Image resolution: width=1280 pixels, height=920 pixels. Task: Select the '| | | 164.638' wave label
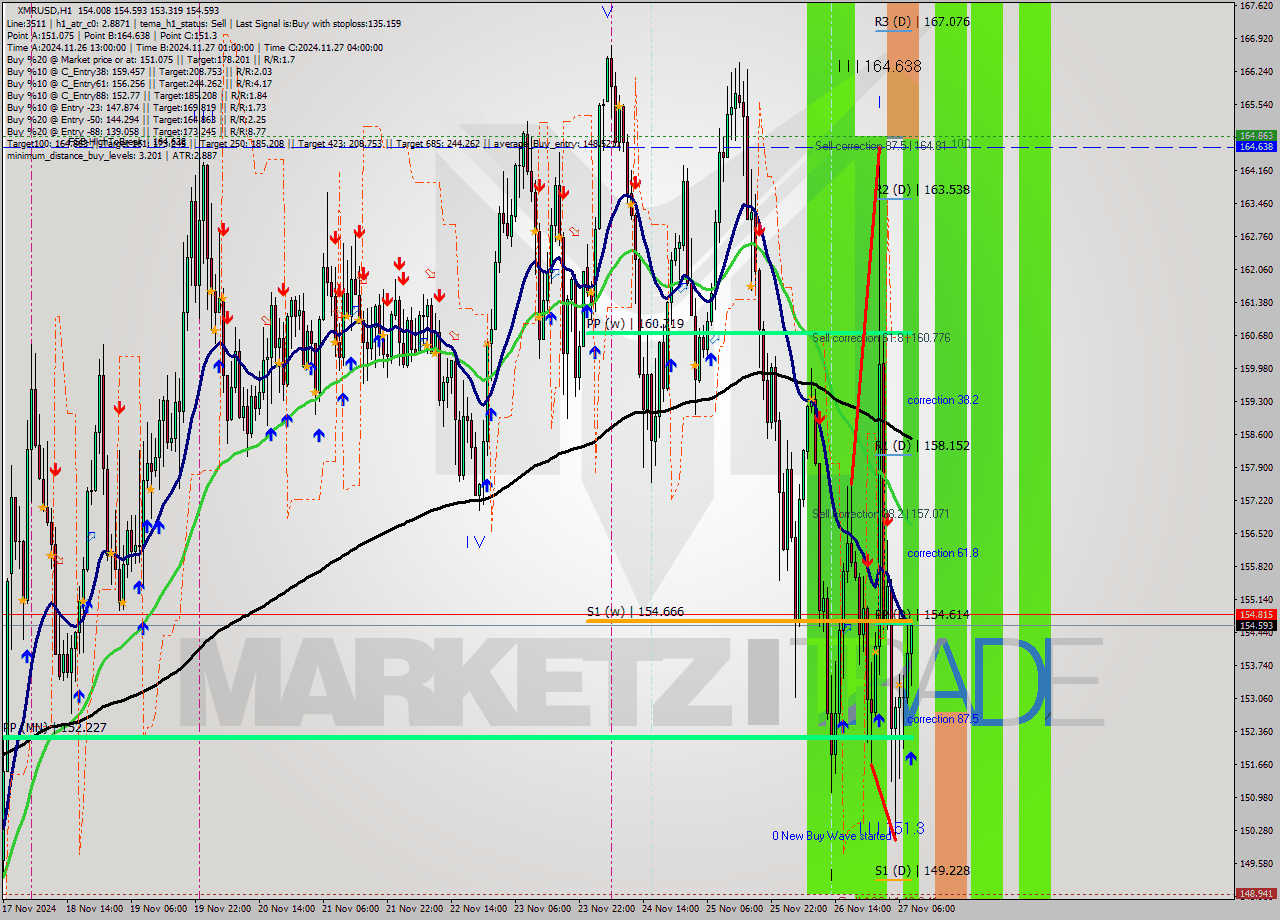(880, 66)
